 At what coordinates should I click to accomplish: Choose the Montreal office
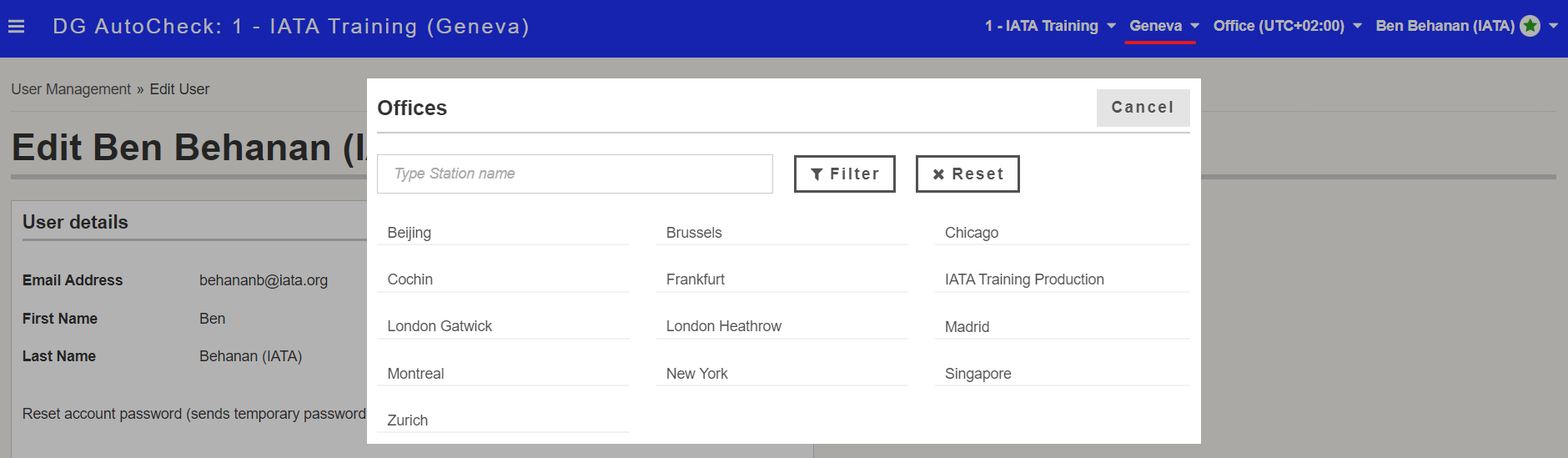[503, 374]
